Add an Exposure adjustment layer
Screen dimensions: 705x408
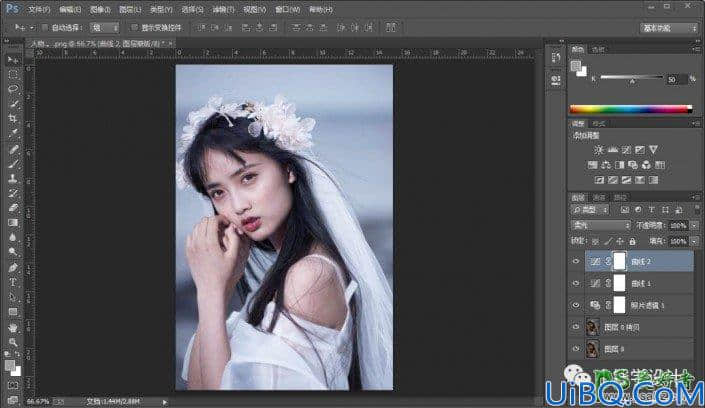tap(639, 150)
